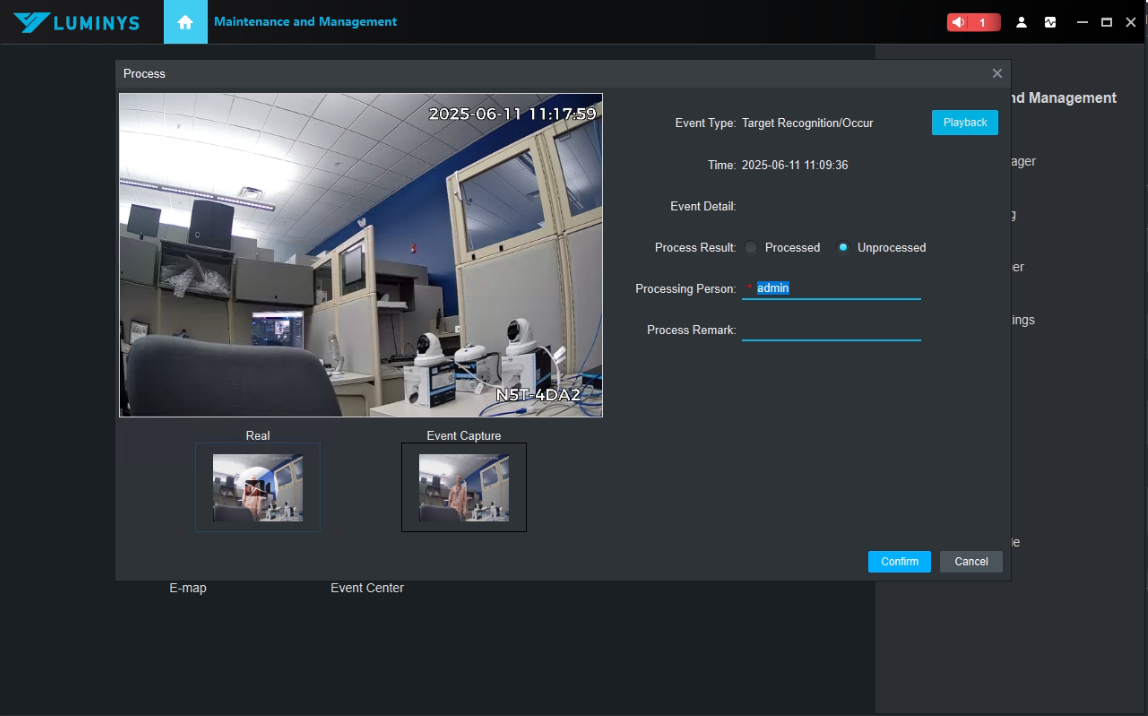The width and height of the screenshot is (1148, 716).
Task: Click the Process dialog title bar
Action: click(500, 74)
